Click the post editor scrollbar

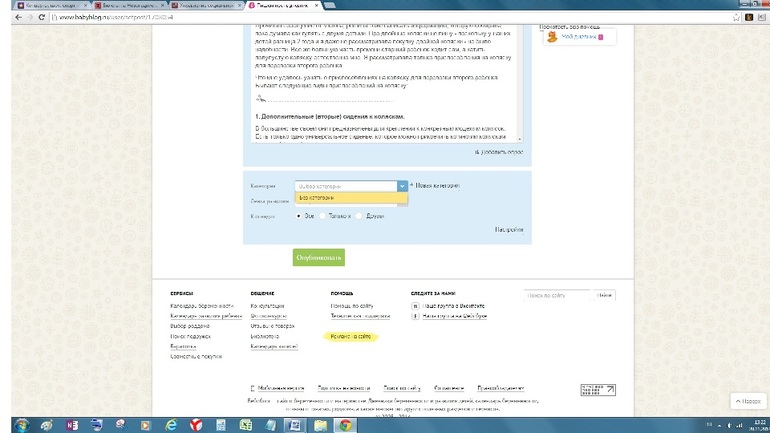click(x=520, y=83)
